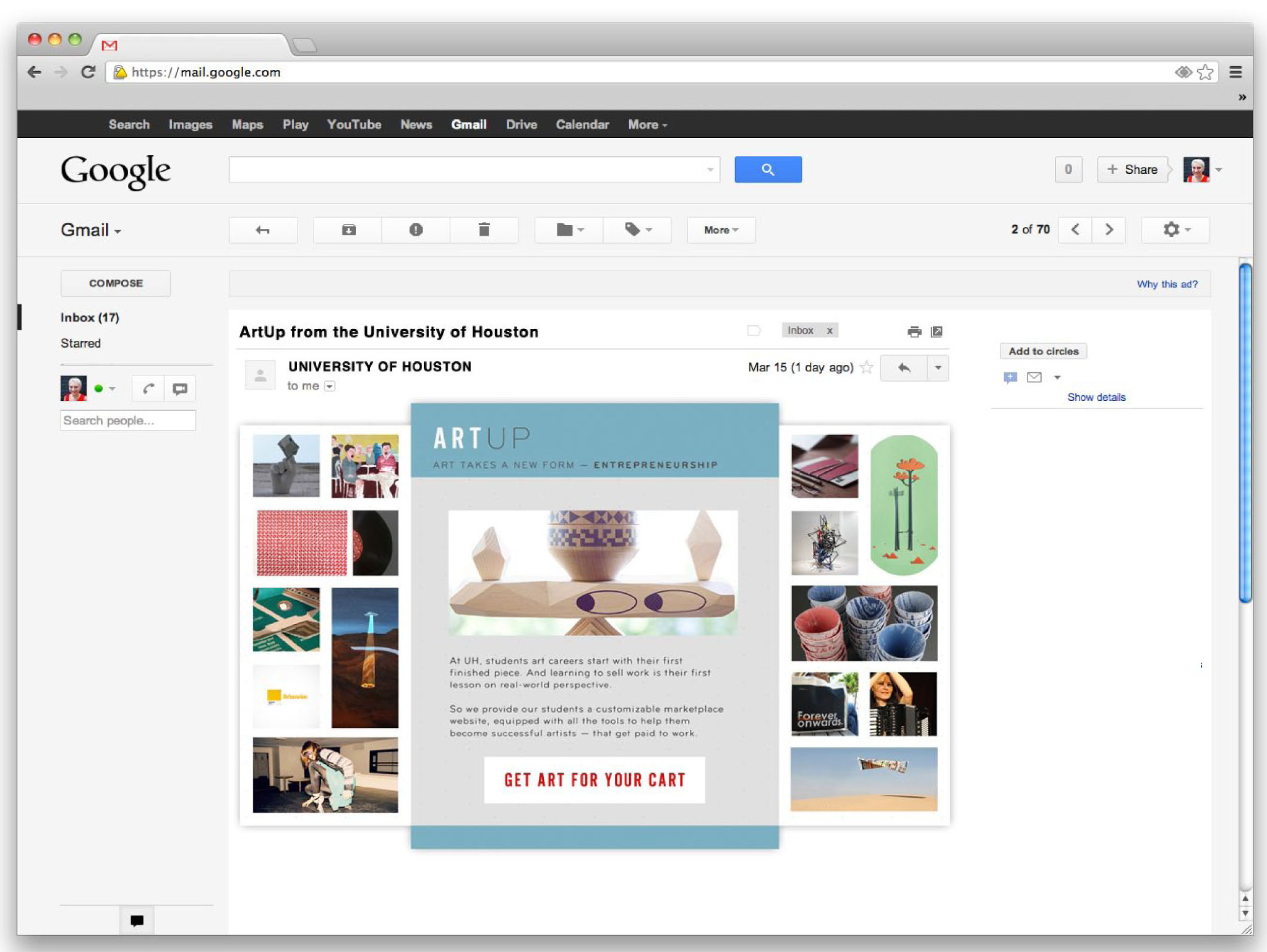Viewport: 1267px width, 952px height.
Task: Reply to the email with the reply arrow
Action: tap(904, 368)
